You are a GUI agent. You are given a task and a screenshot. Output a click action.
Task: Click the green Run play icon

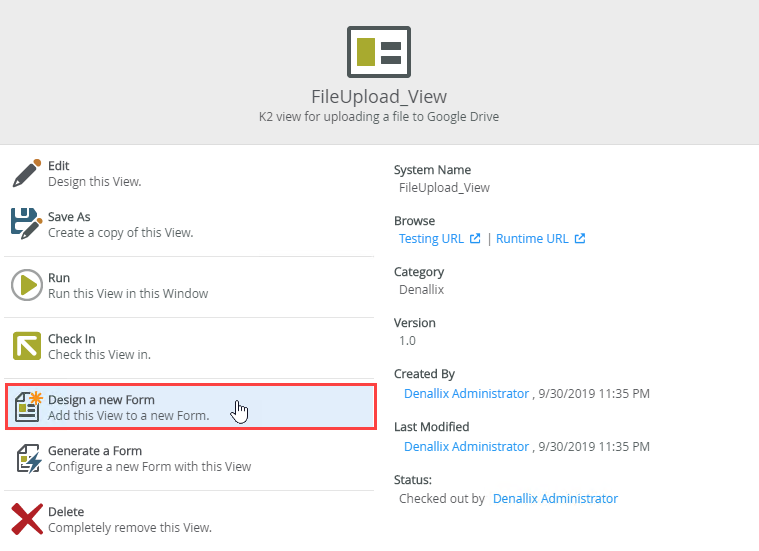point(27,285)
